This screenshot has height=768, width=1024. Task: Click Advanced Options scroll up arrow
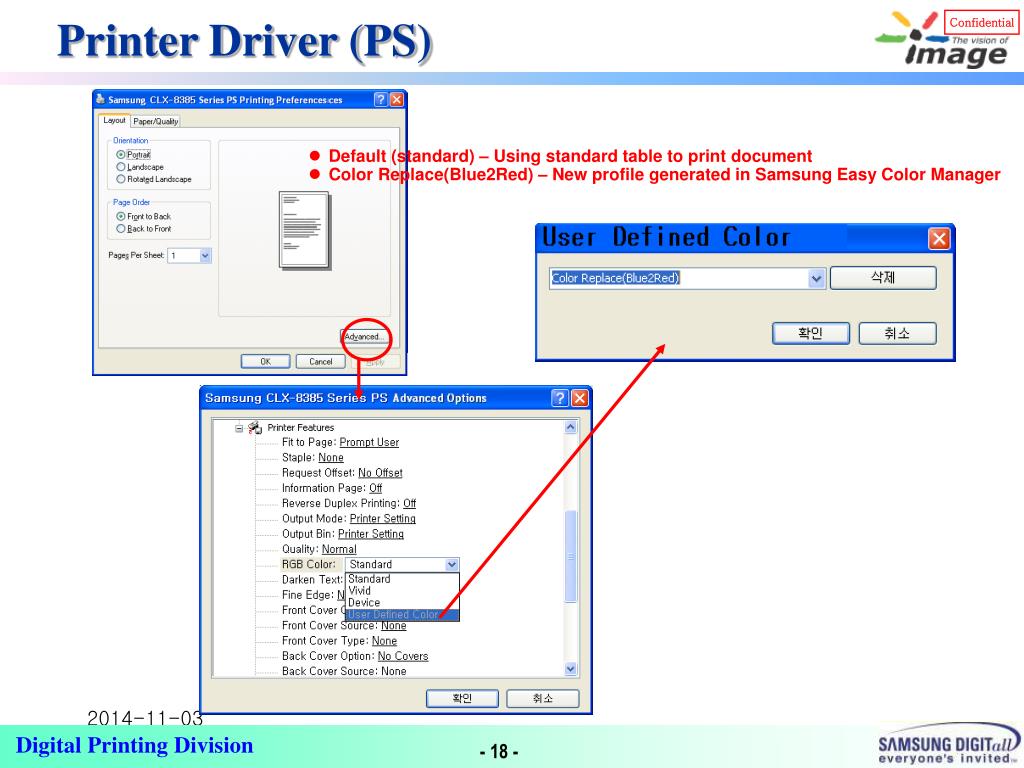click(x=570, y=427)
